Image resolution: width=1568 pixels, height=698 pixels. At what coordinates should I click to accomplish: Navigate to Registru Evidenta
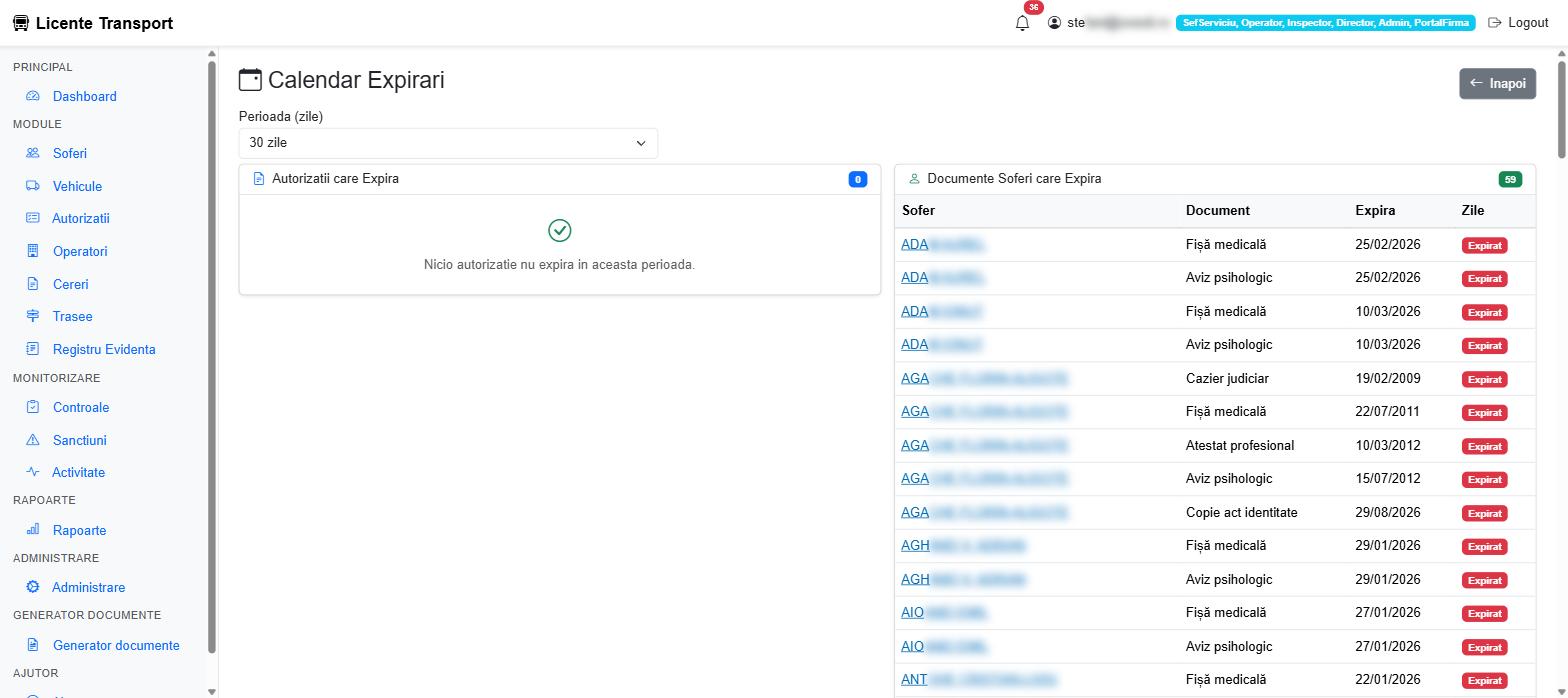click(x=104, y=349)
